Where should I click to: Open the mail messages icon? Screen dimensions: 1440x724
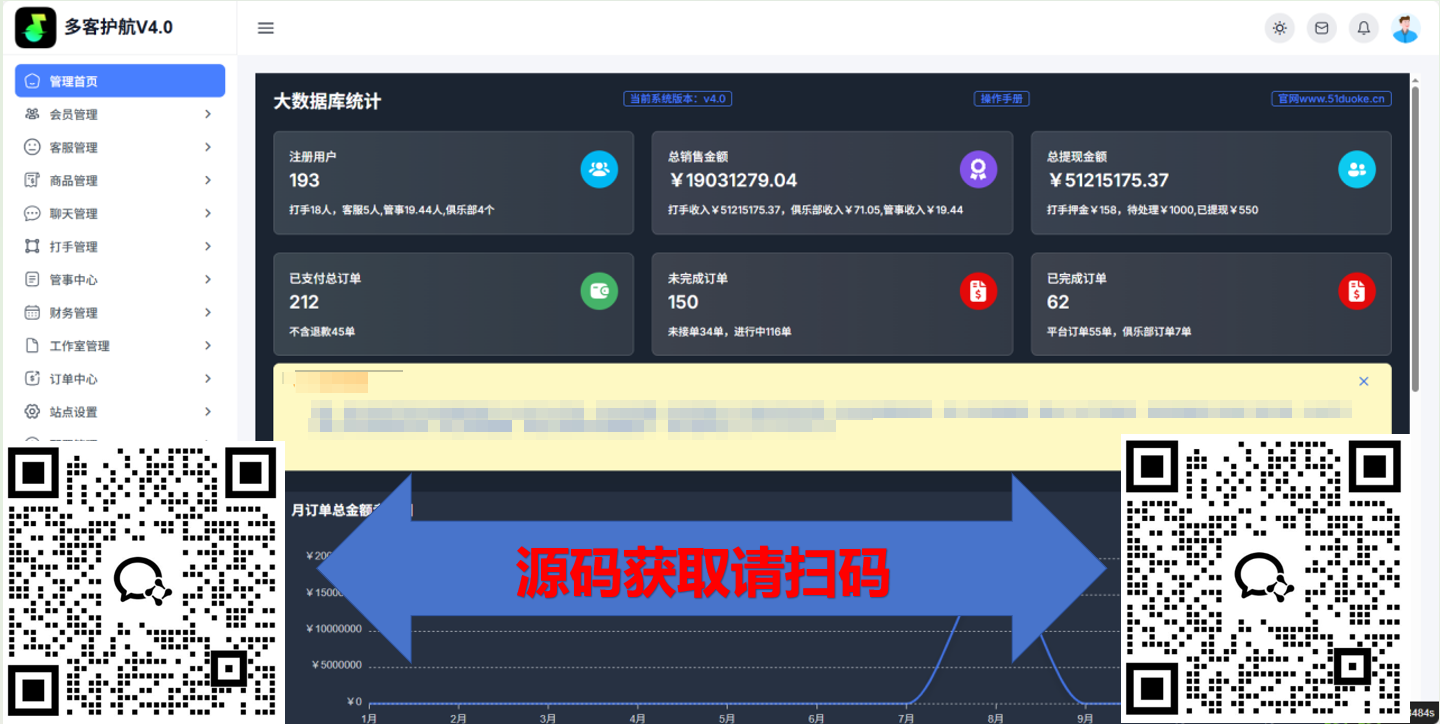click(1321, 28)
